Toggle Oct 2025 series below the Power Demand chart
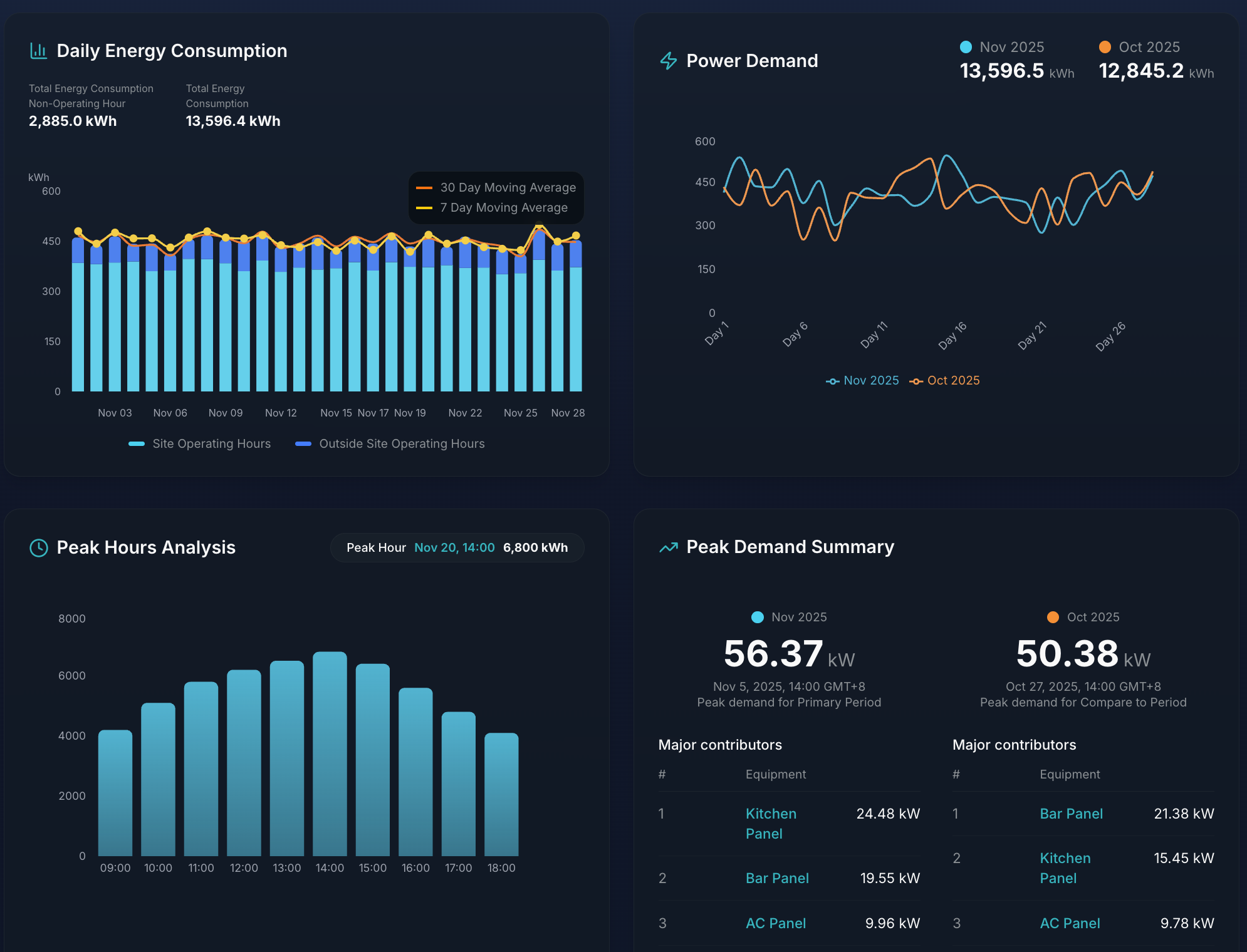This screenshot has height=952, width=1247. tap(944, 380)
